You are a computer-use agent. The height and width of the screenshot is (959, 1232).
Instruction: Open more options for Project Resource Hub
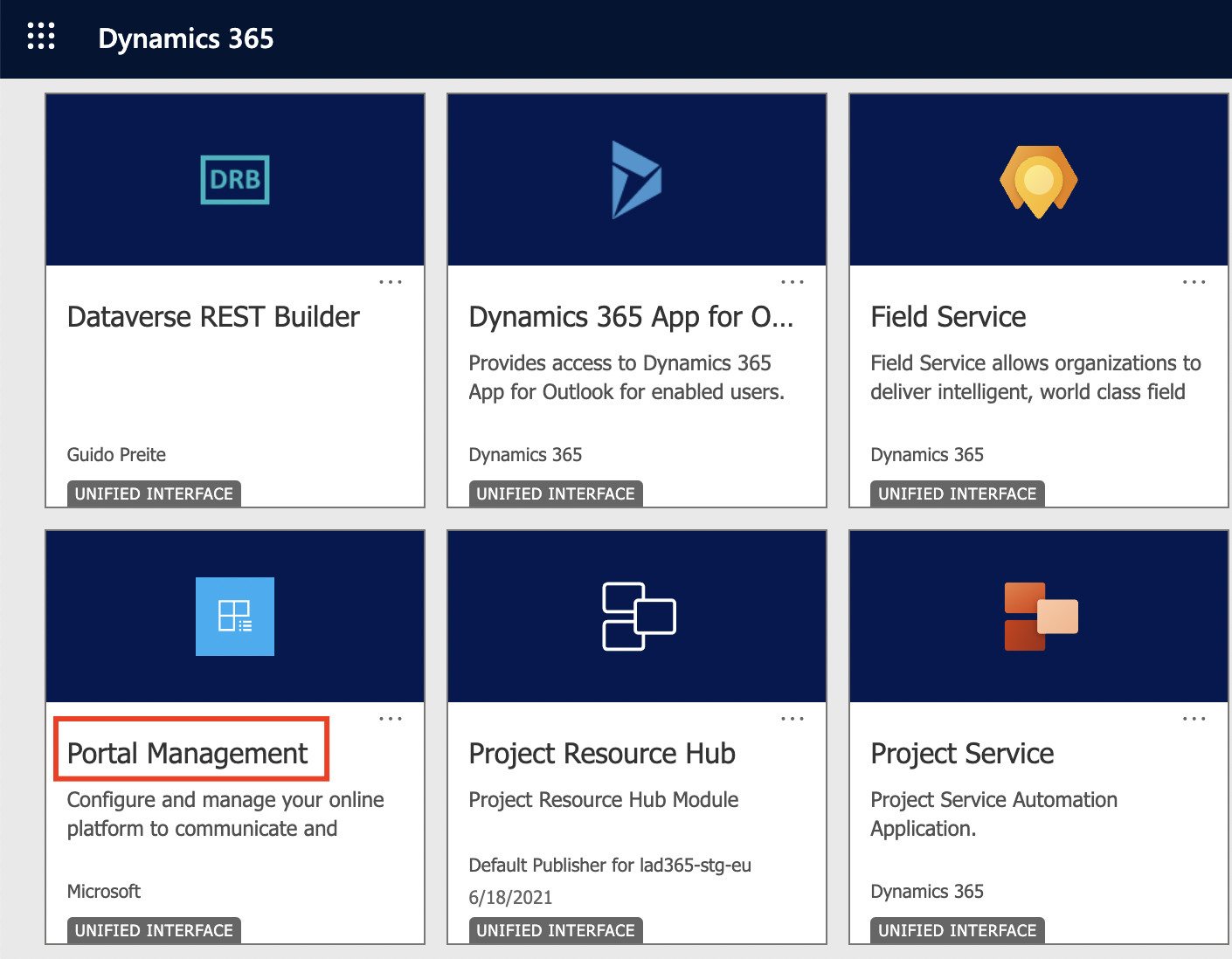click(x=792, y=719)
